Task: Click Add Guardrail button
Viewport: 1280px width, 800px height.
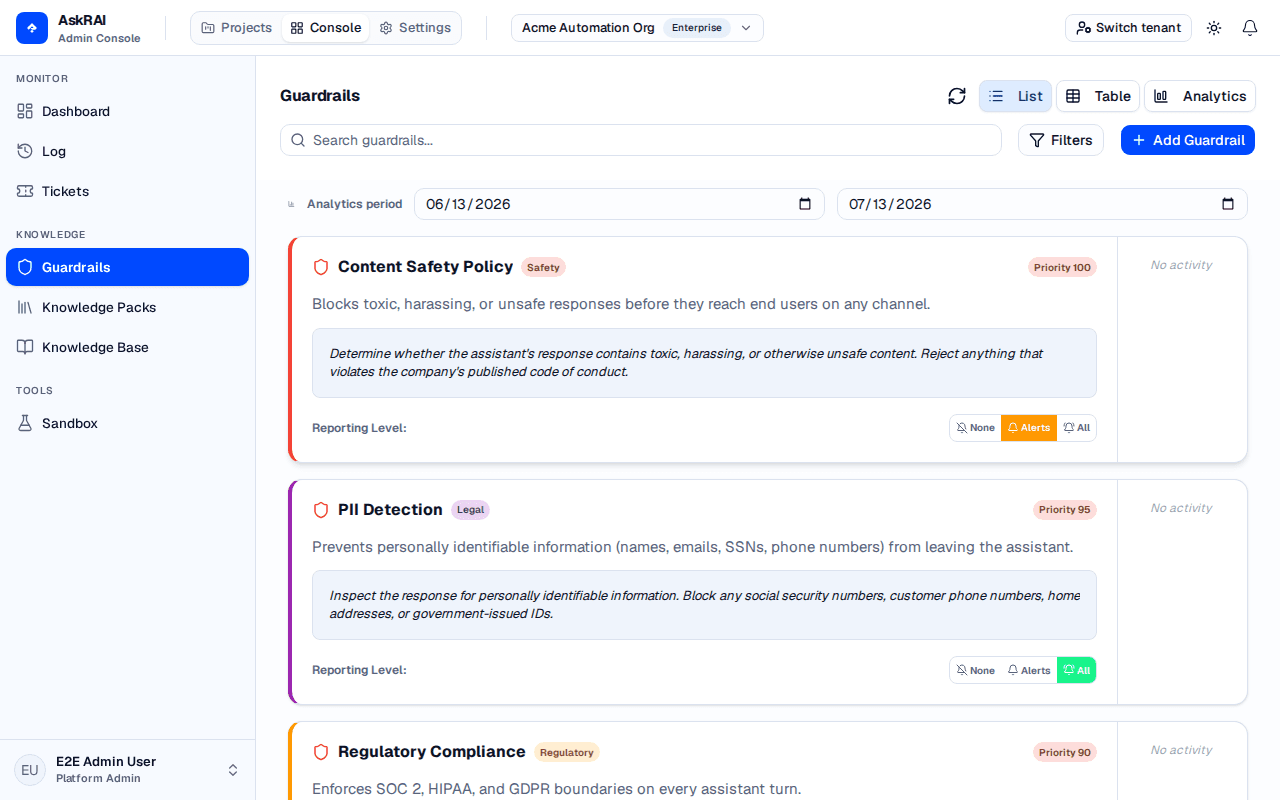Action: [1188, 140]
